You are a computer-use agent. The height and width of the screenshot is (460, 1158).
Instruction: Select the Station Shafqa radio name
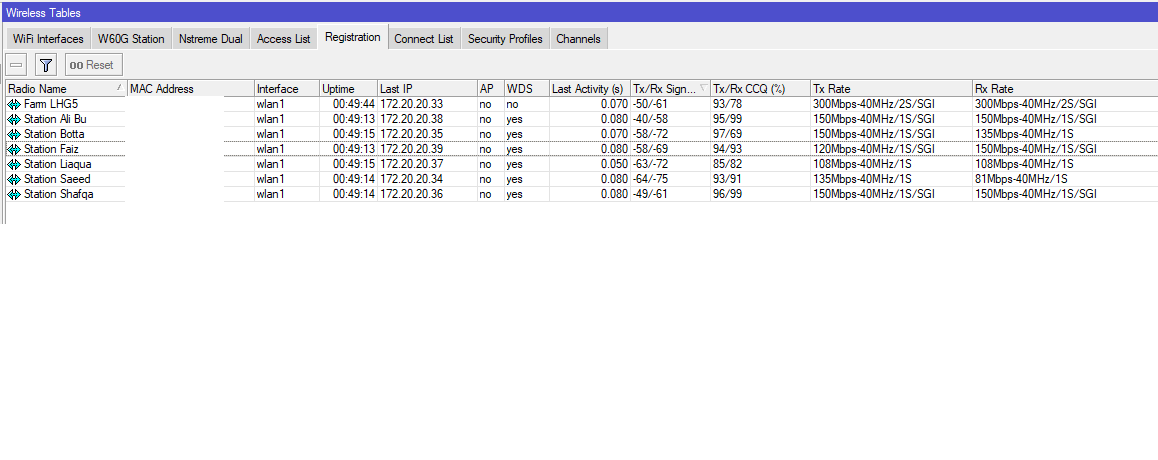[58, 194]
